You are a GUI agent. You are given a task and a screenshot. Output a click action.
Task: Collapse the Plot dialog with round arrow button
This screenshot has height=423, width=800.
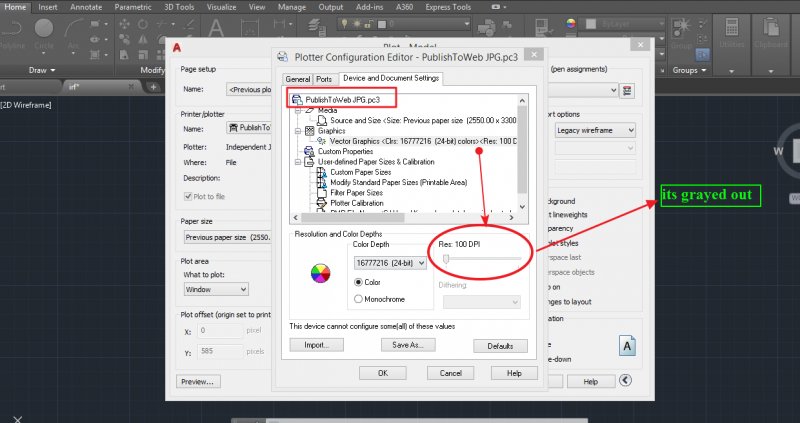click(626, 380)
